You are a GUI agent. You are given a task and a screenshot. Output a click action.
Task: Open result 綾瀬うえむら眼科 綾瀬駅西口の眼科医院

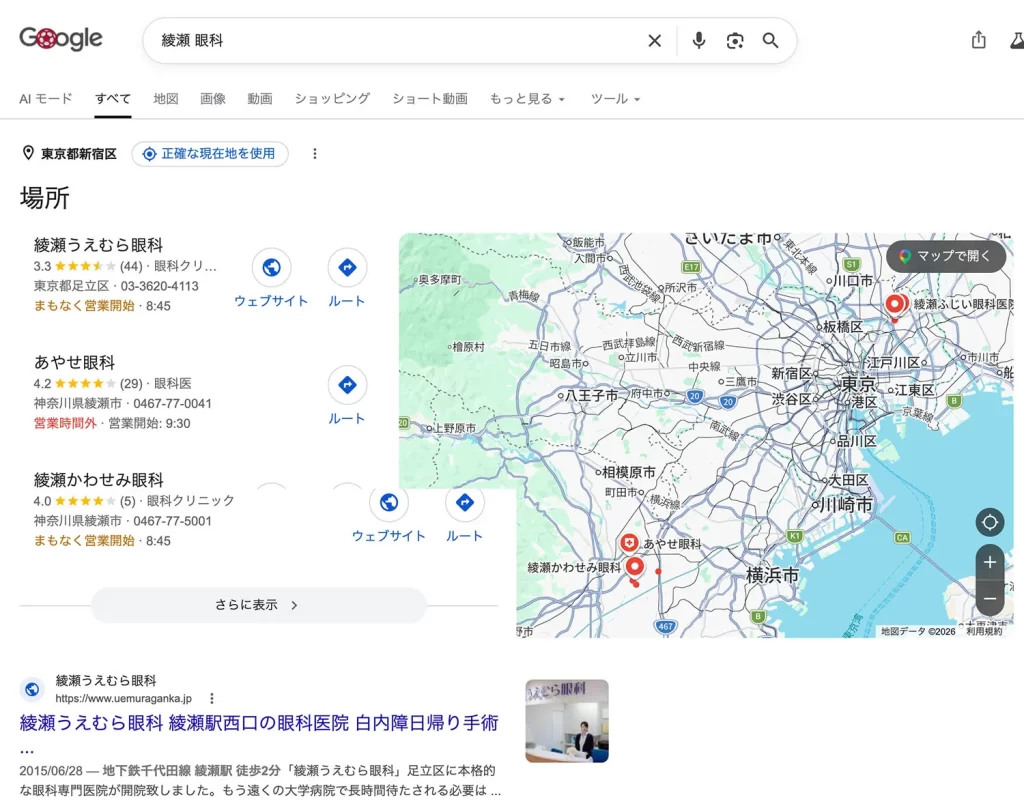pos(259,723)
